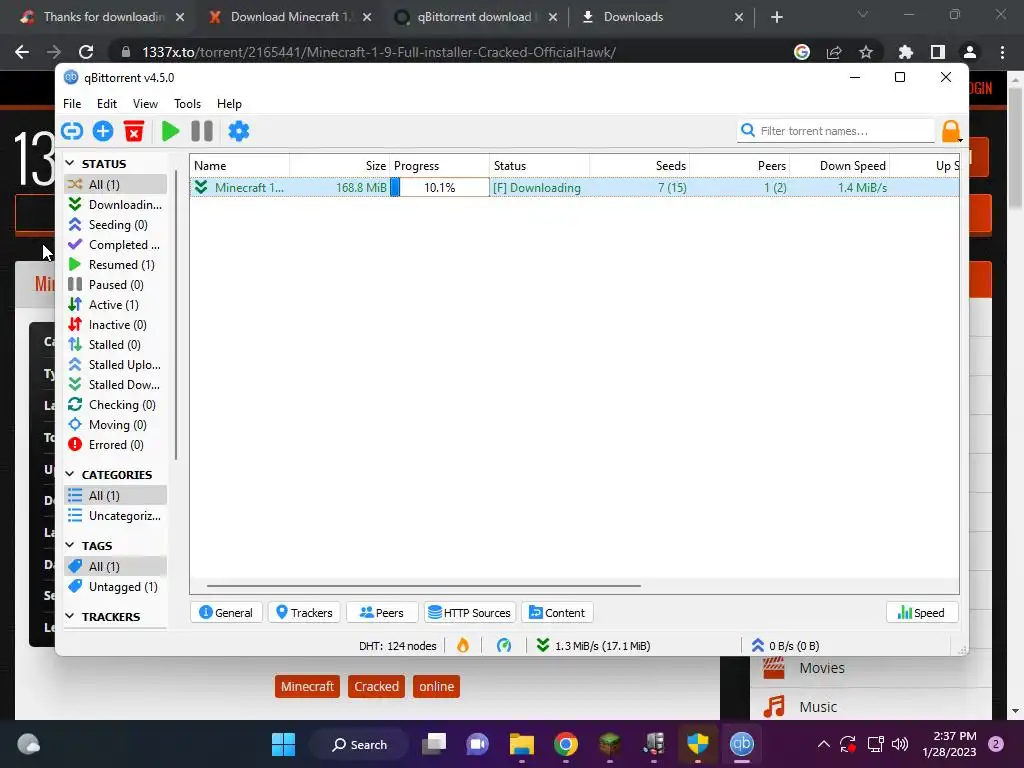Select All (1) under TAGS

click(x=116, y=566)
